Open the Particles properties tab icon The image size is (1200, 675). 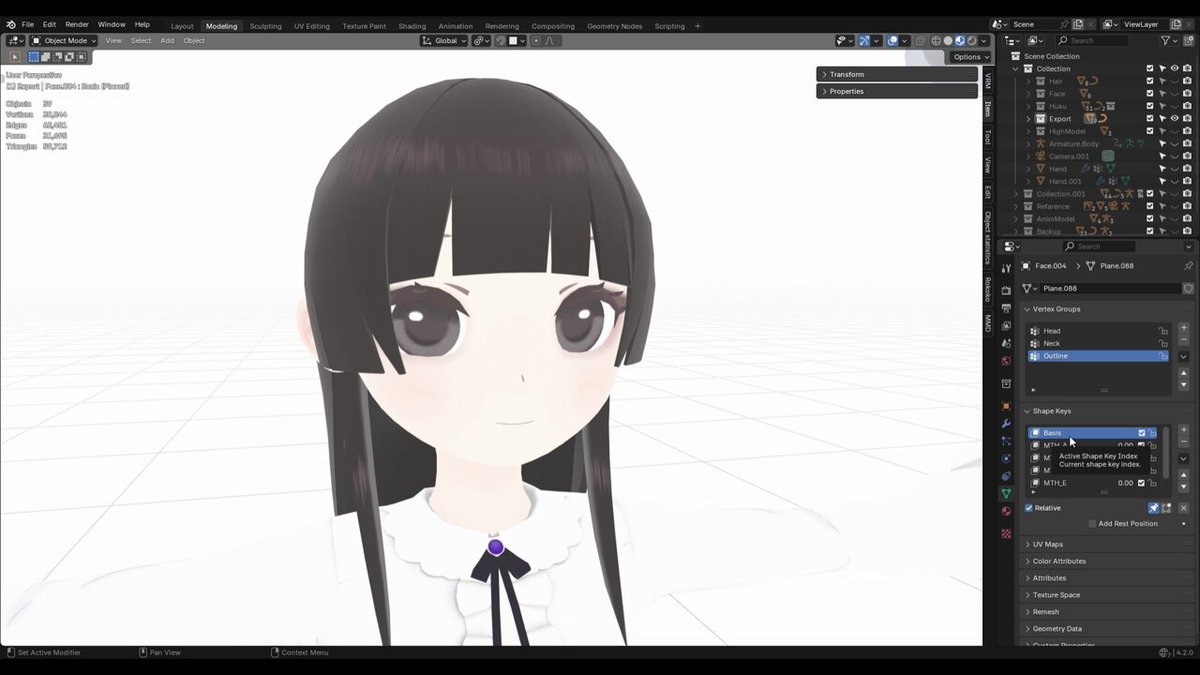point(1007,441)
